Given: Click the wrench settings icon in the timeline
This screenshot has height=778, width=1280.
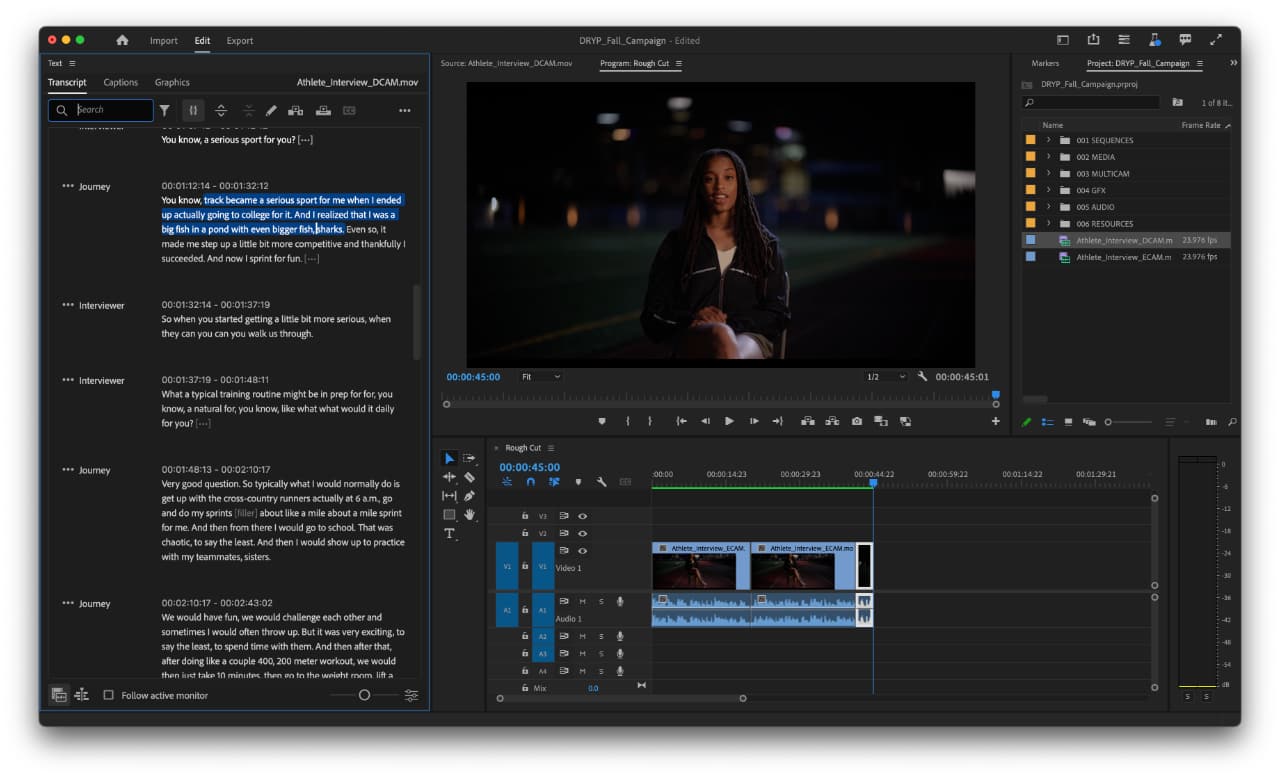Looking at the screenshot, I should (599, 480).
